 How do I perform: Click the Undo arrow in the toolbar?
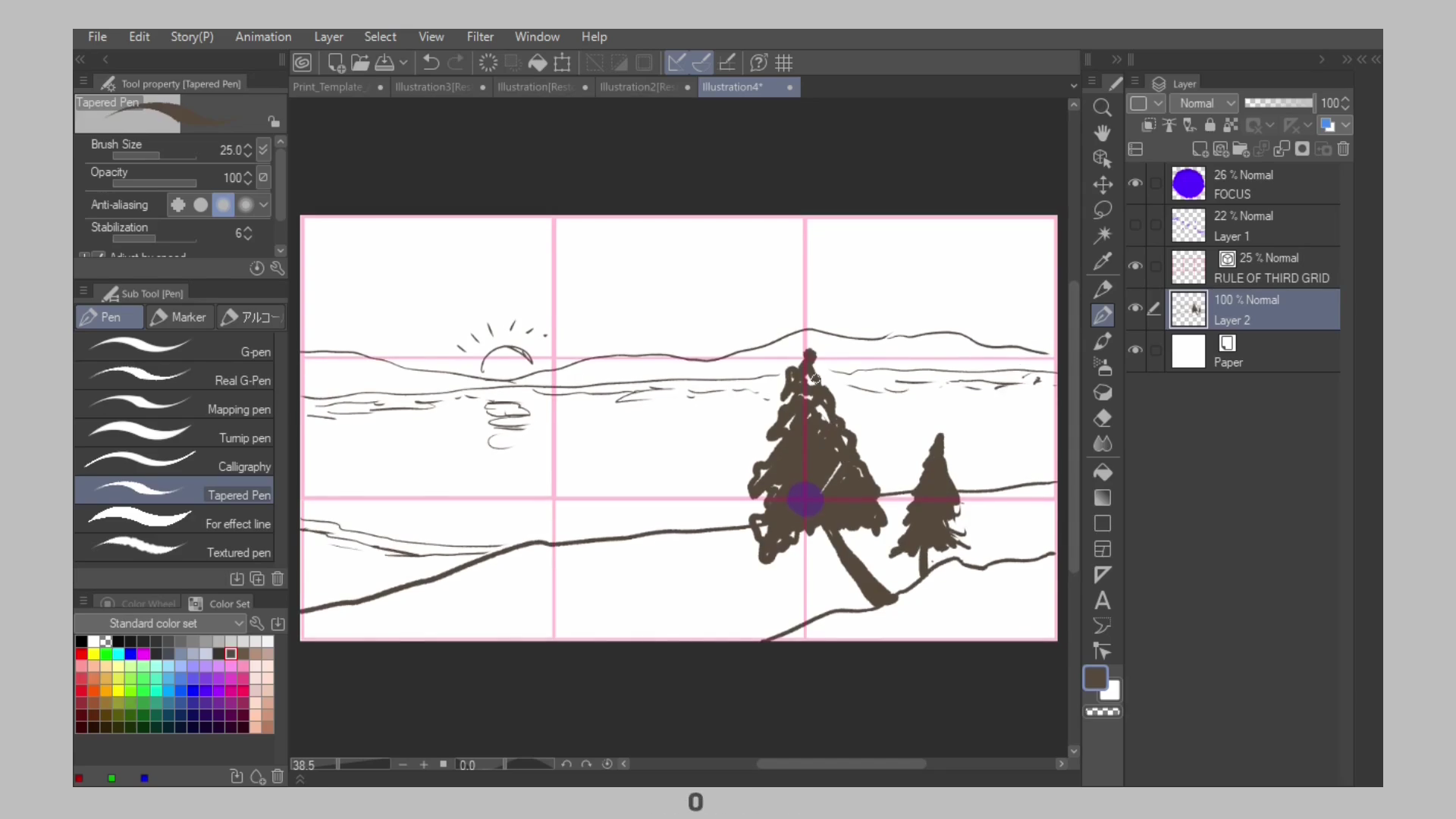point(431,62)
